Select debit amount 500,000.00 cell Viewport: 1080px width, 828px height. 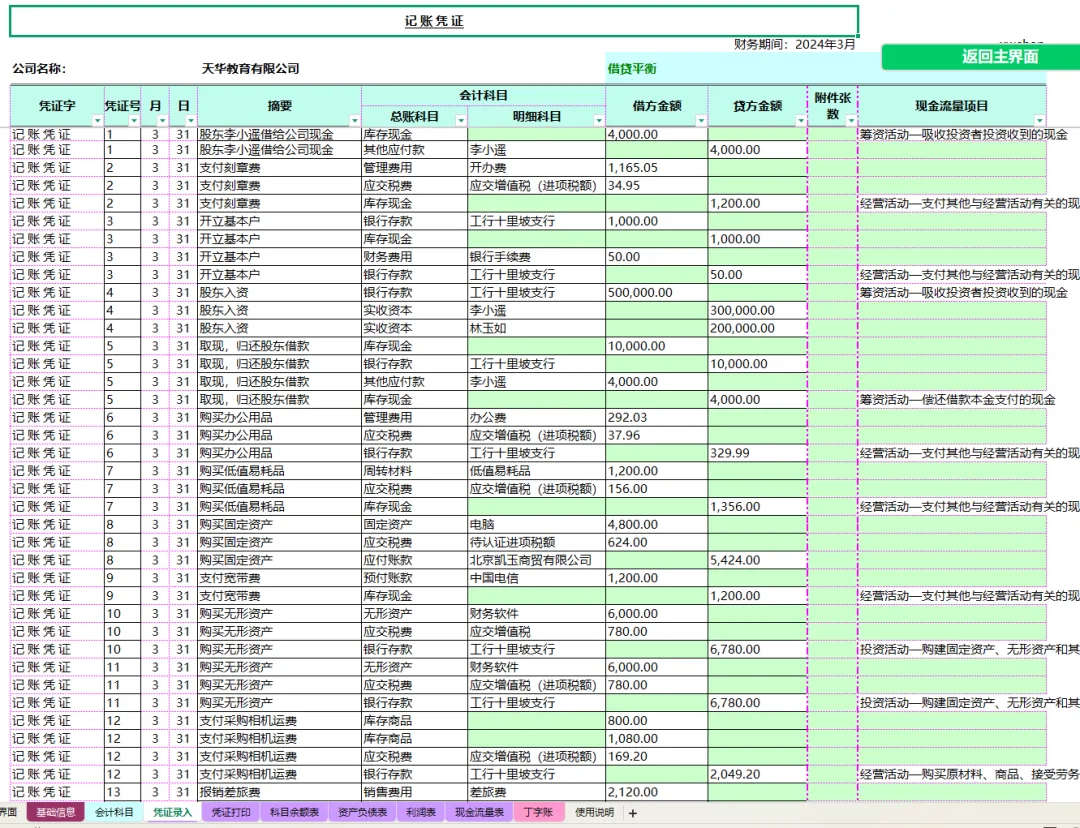click(x=656, y=293)
